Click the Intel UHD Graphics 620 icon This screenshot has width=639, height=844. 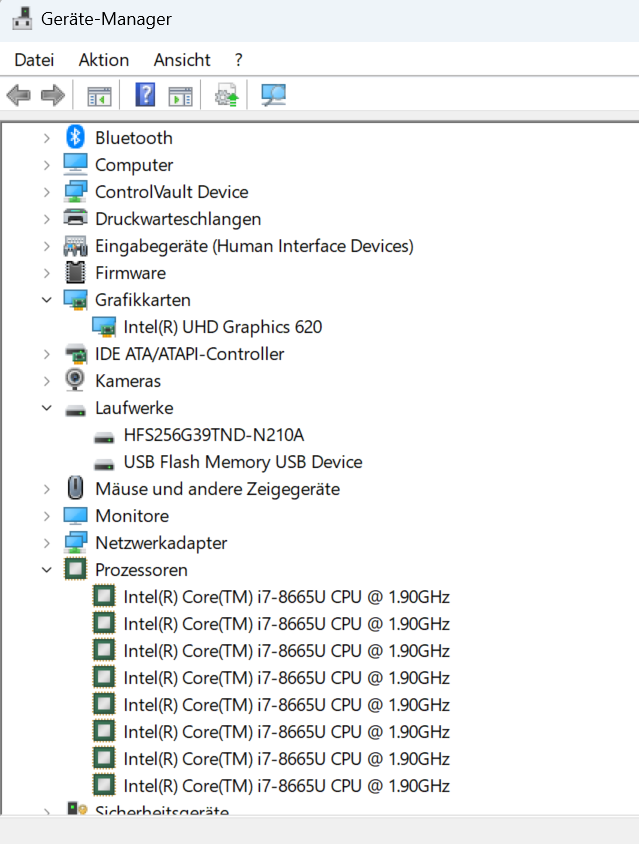click(x=104, y=327)
